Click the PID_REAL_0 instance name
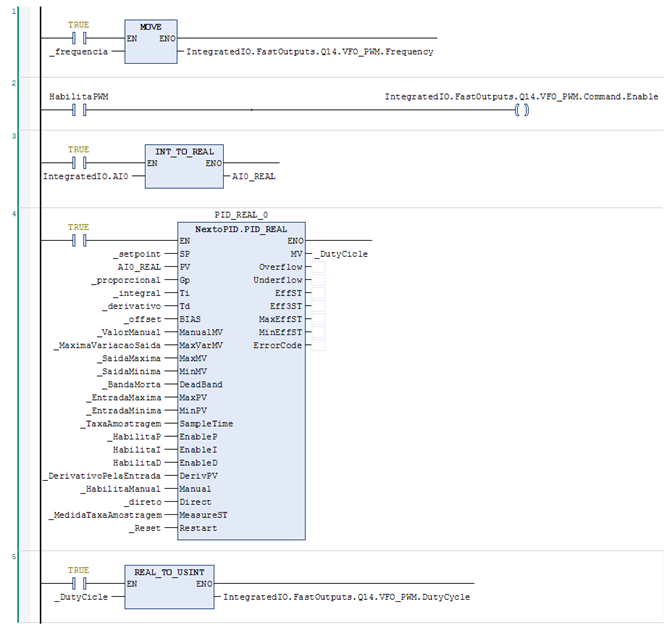 242,215
